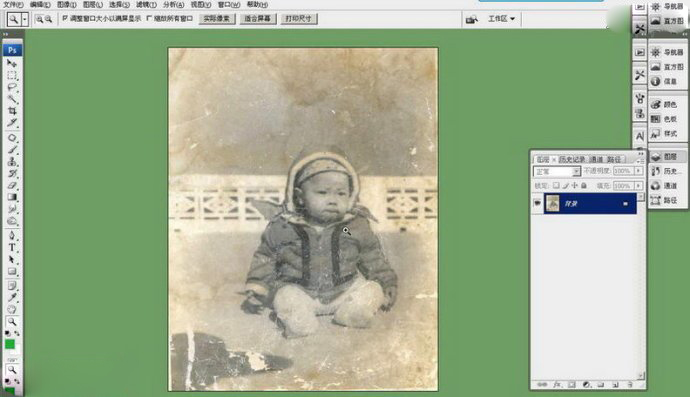Switch to the 历史记录 tab
The image size is (690, 397).
(572, 159)
